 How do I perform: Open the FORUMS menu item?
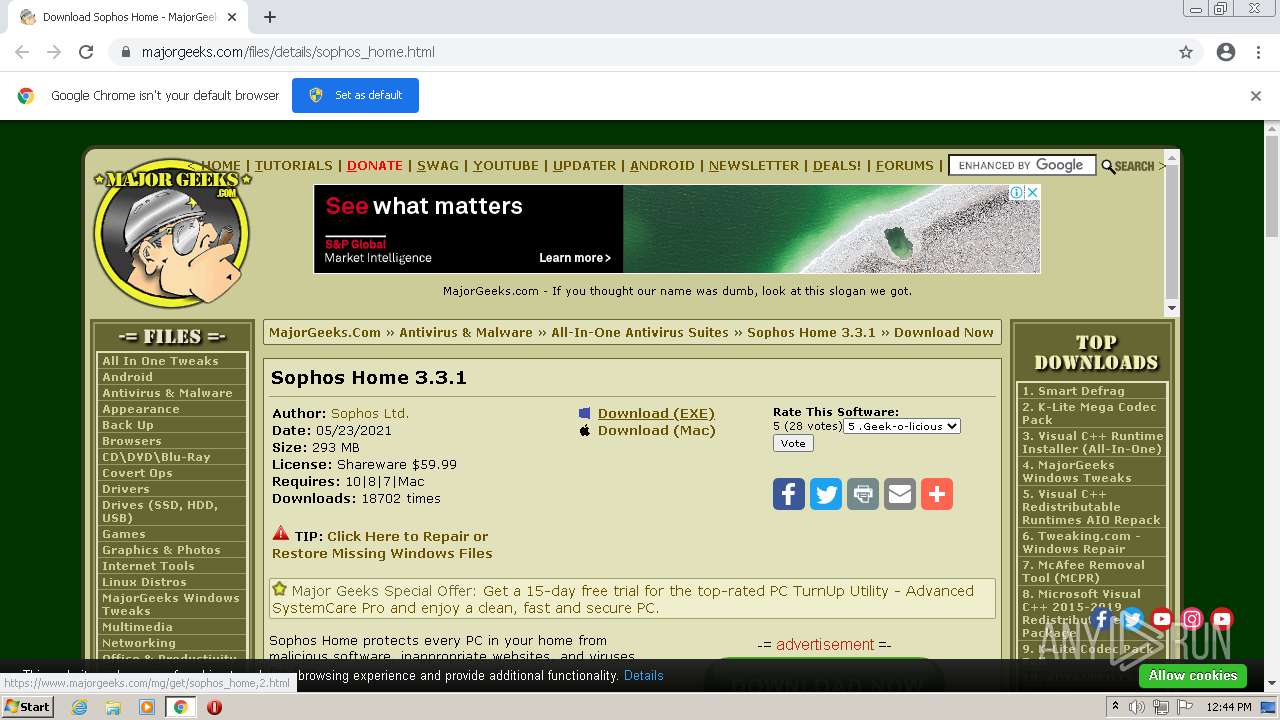coord(905,166)
